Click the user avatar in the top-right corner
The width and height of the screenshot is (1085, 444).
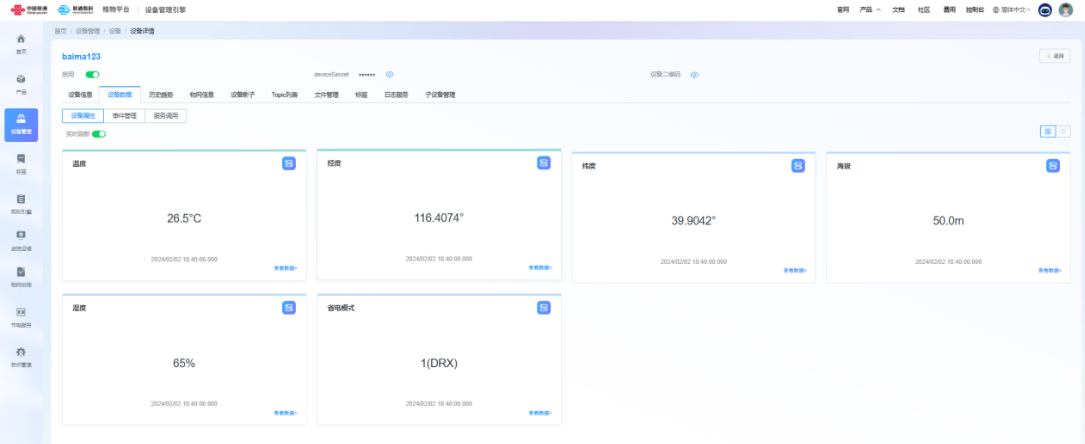pyautogui.click(x=1066, y=10)
